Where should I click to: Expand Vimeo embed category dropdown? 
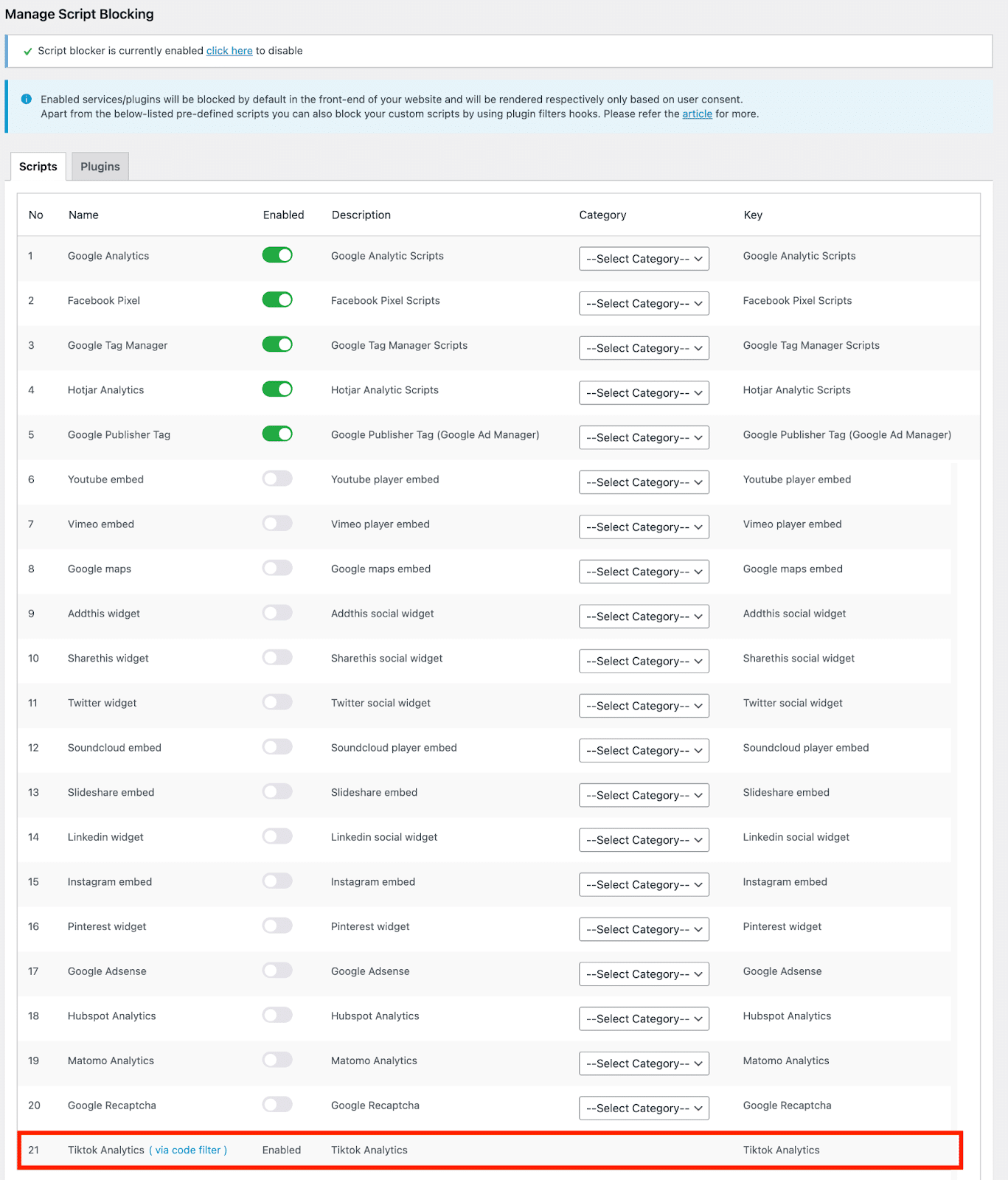[644, 527]
